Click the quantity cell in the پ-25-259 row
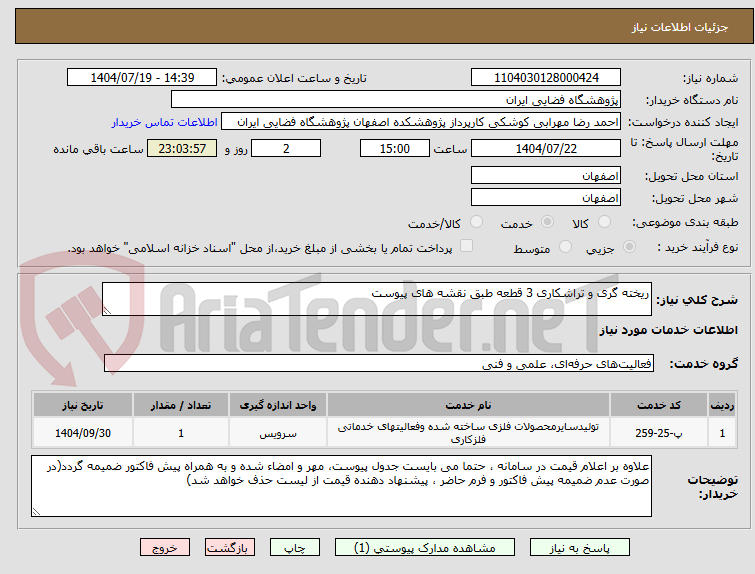Image resolution: width=755 pixels, height=574 pixels. click(181, 433)
